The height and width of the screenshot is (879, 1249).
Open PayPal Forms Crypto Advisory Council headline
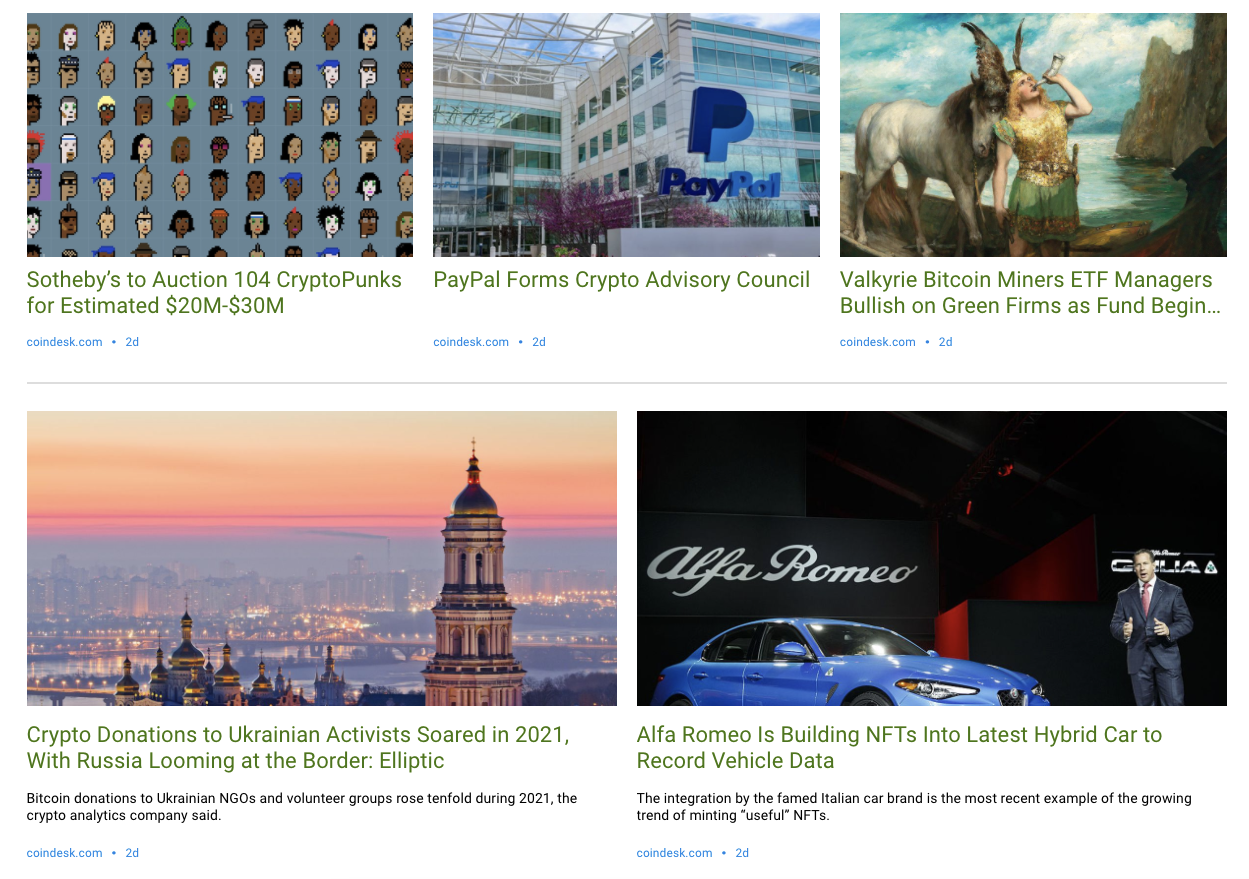[621, 280]
